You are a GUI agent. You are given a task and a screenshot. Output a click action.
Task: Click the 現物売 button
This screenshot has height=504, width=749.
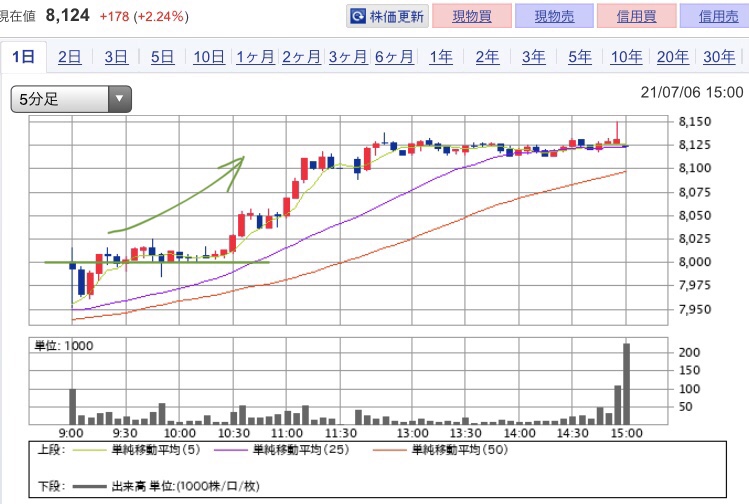click(x=554, y=16)
